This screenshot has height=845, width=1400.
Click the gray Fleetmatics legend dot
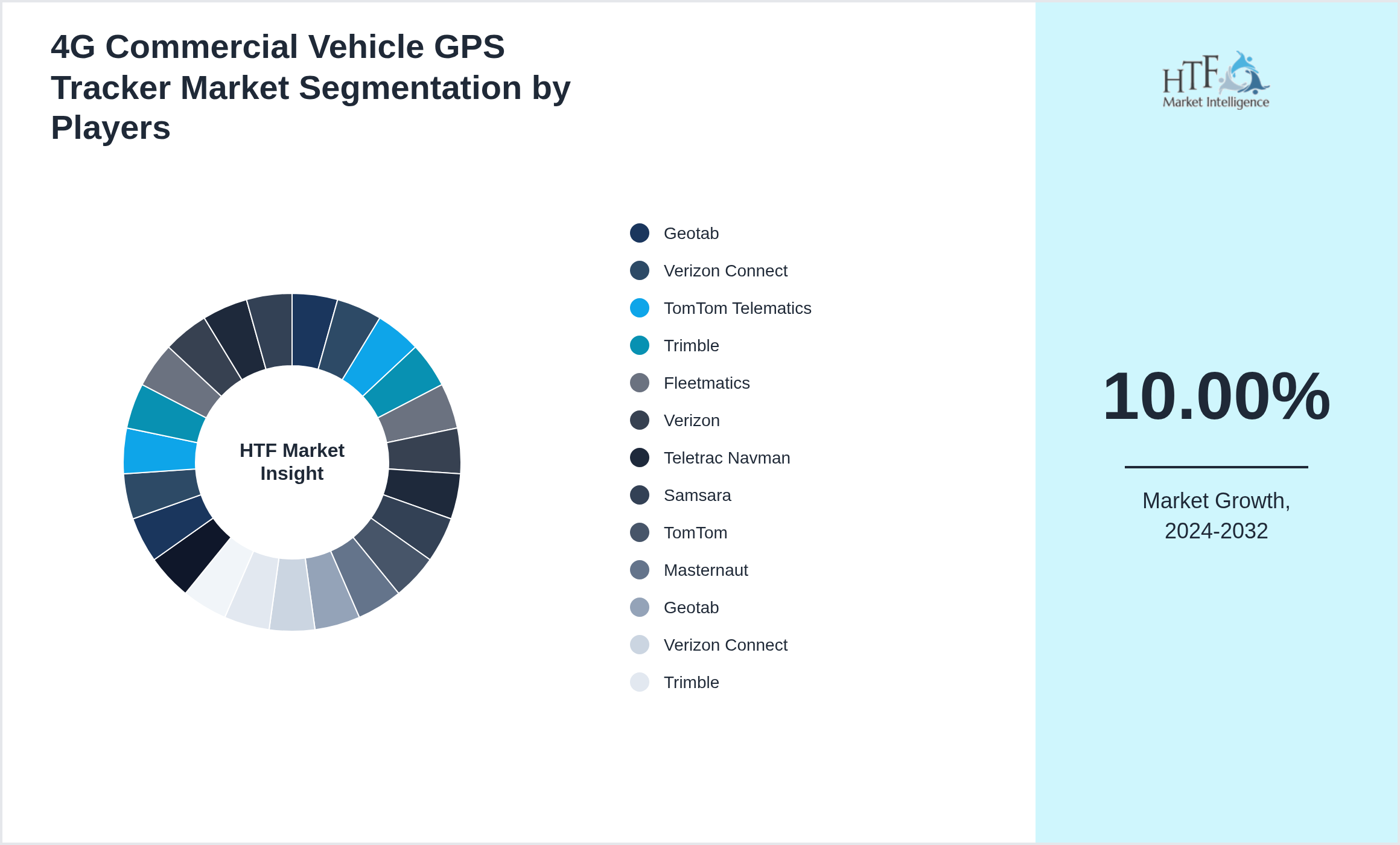tap(640, 383)
